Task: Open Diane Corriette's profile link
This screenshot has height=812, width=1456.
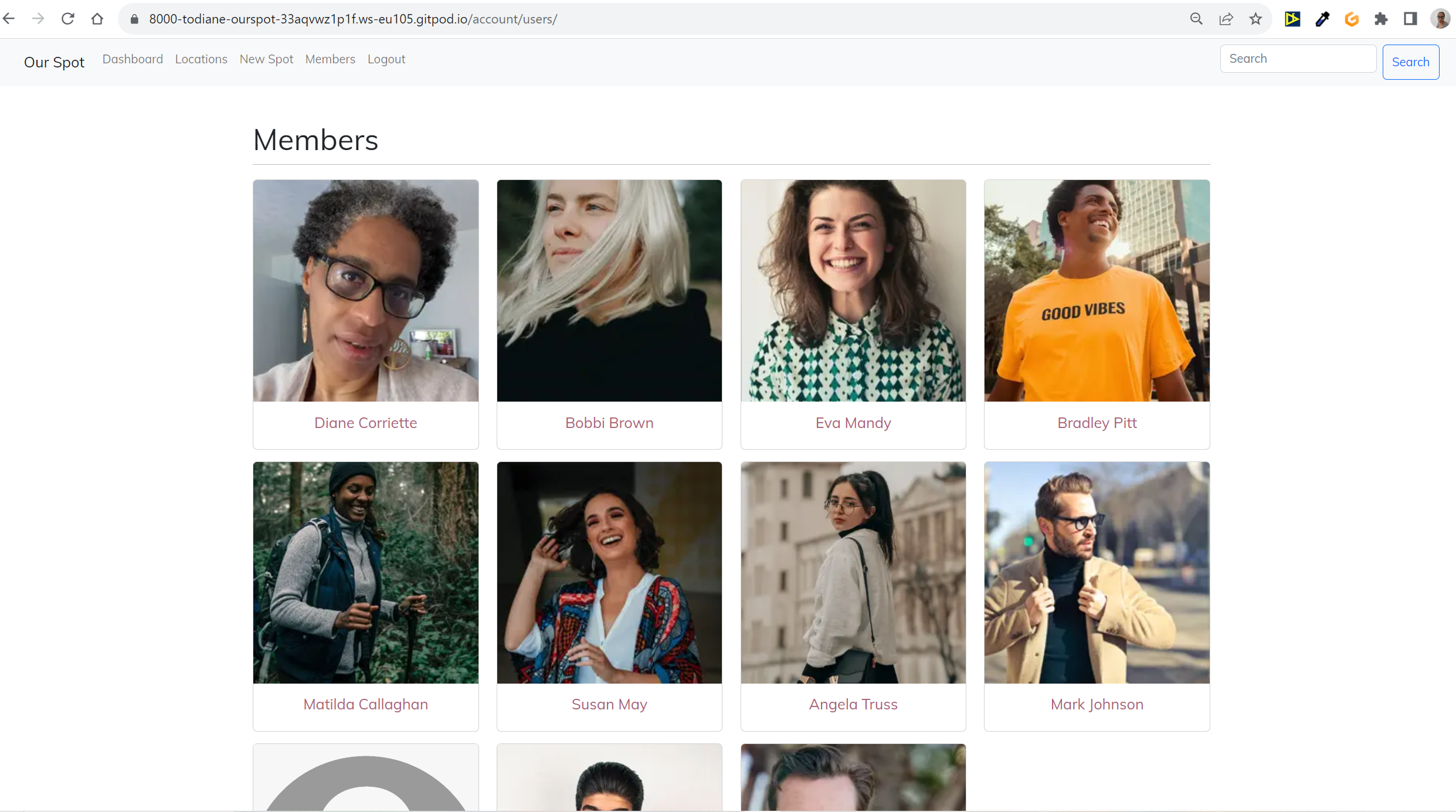Action: click(x=365, y=423)
